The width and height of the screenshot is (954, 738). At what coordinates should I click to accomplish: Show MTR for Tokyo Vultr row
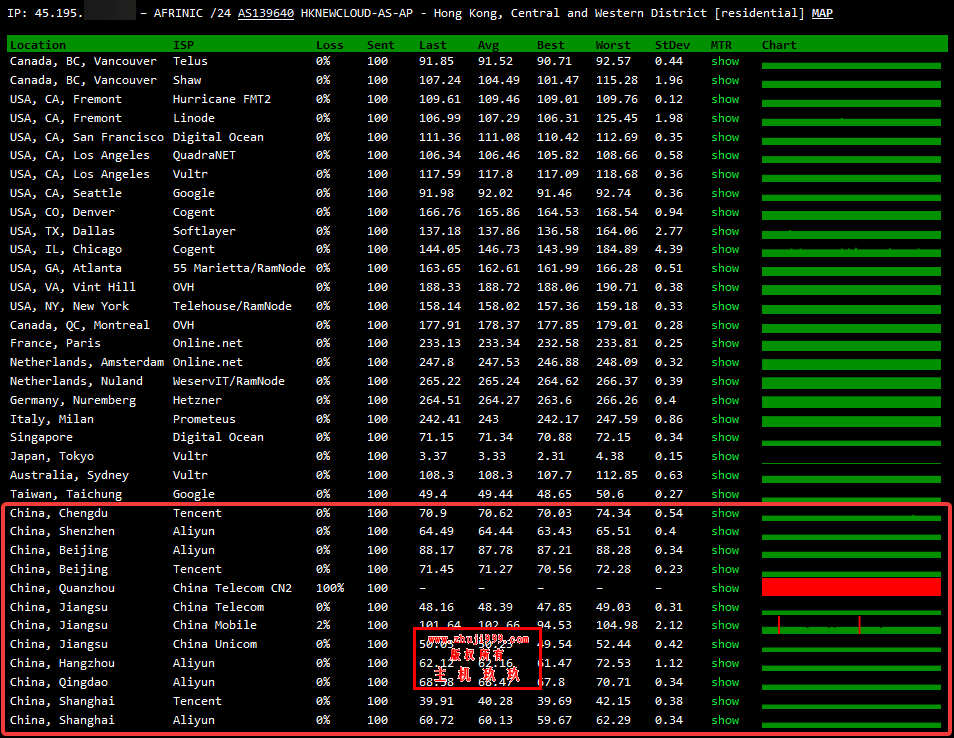pos(725,456)
